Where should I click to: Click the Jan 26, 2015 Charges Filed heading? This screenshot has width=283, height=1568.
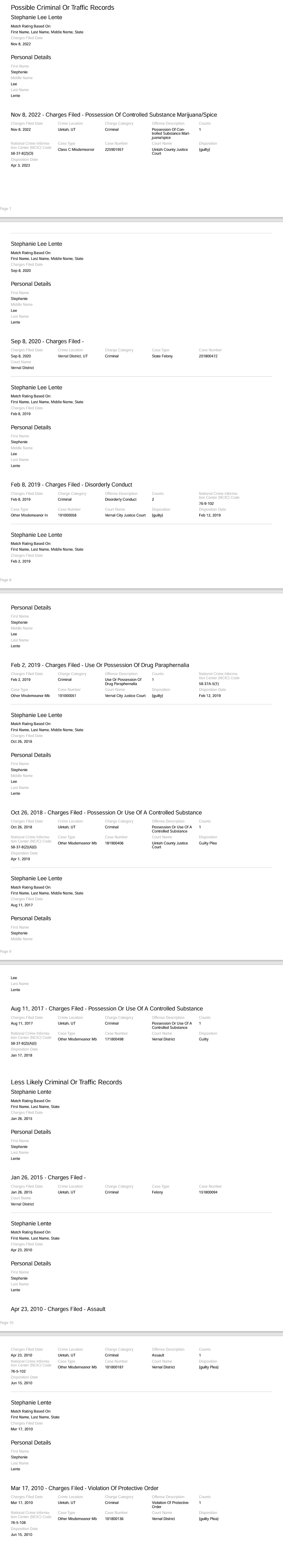click(48, 1177)
